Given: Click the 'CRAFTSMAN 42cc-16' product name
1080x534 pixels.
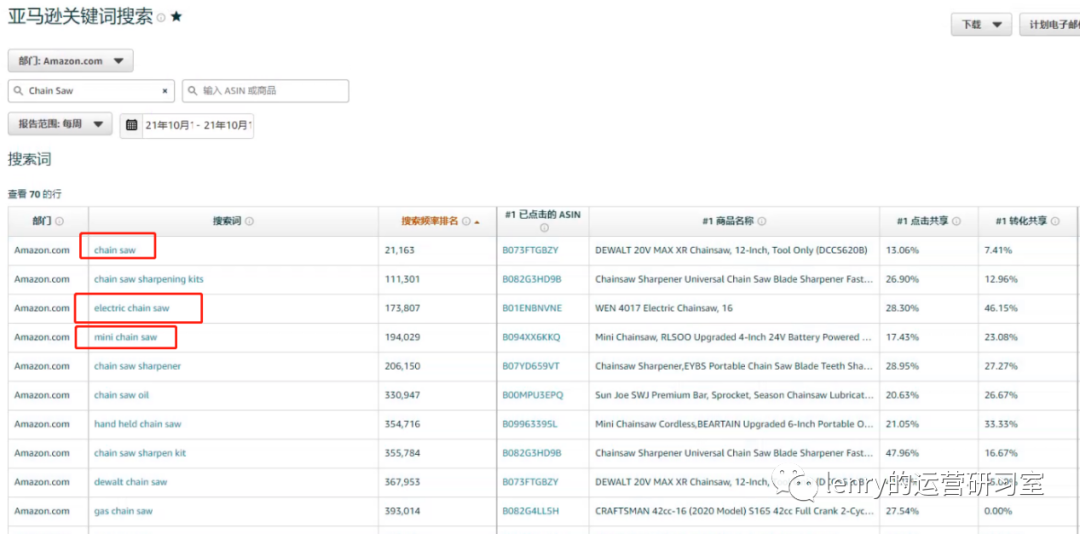Looking at the screenshot, I should pyautogui.click(x=734, y=511).
